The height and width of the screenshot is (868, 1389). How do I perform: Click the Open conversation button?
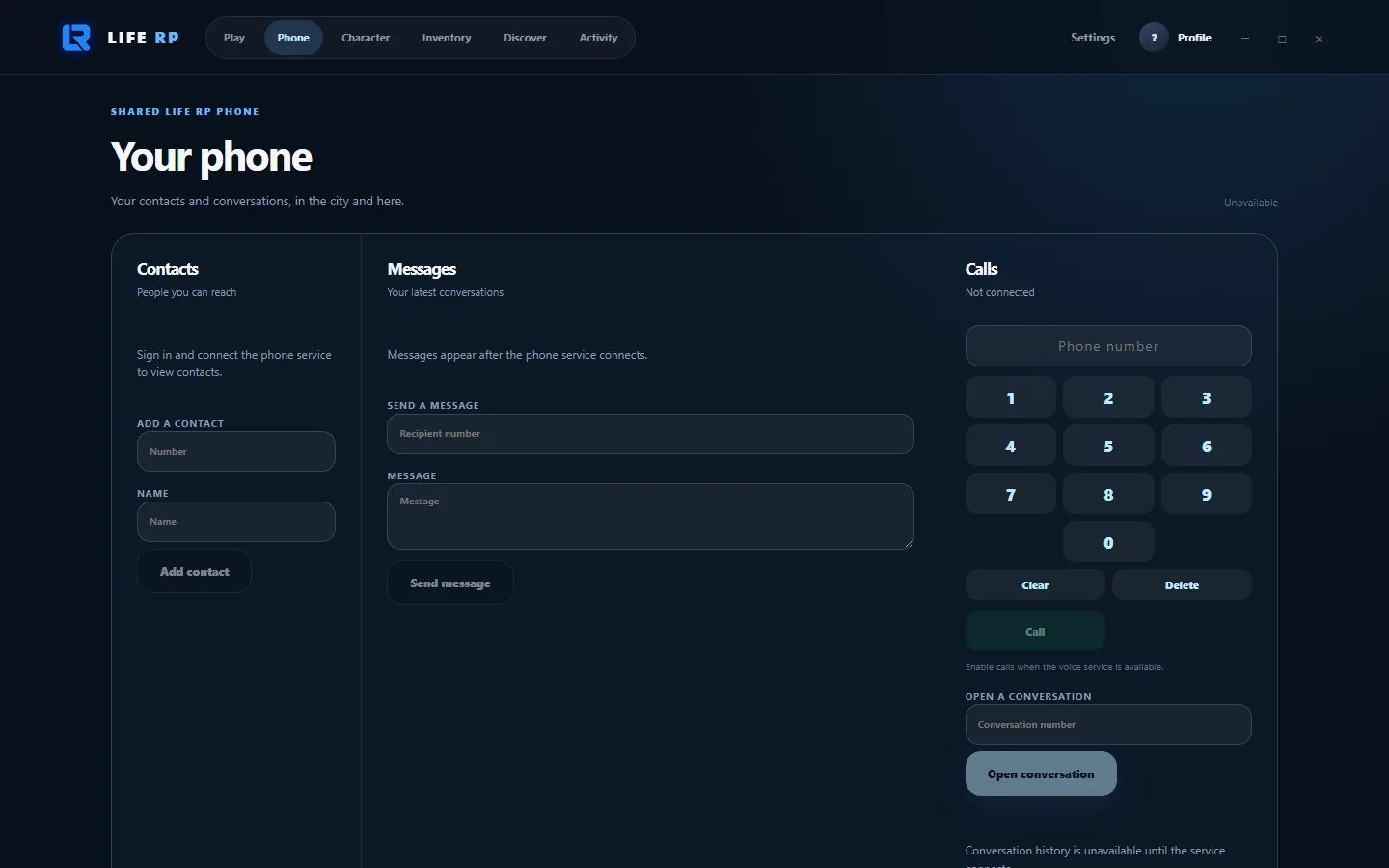1041,773
